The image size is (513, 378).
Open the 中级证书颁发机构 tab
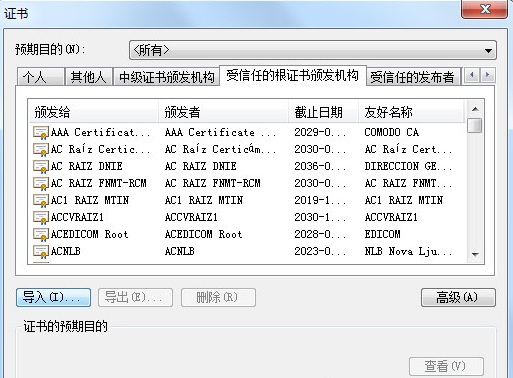pos(166,77)
